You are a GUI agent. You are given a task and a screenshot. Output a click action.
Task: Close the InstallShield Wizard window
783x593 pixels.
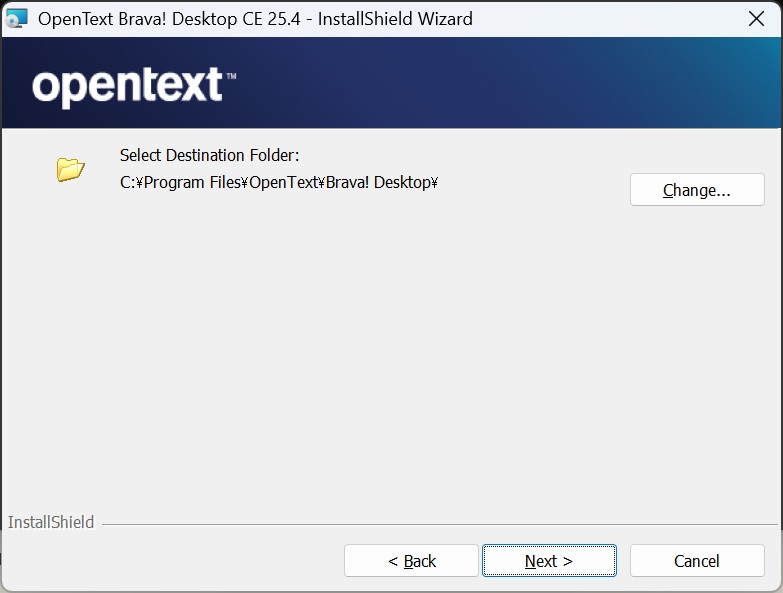tap(757, 19)
